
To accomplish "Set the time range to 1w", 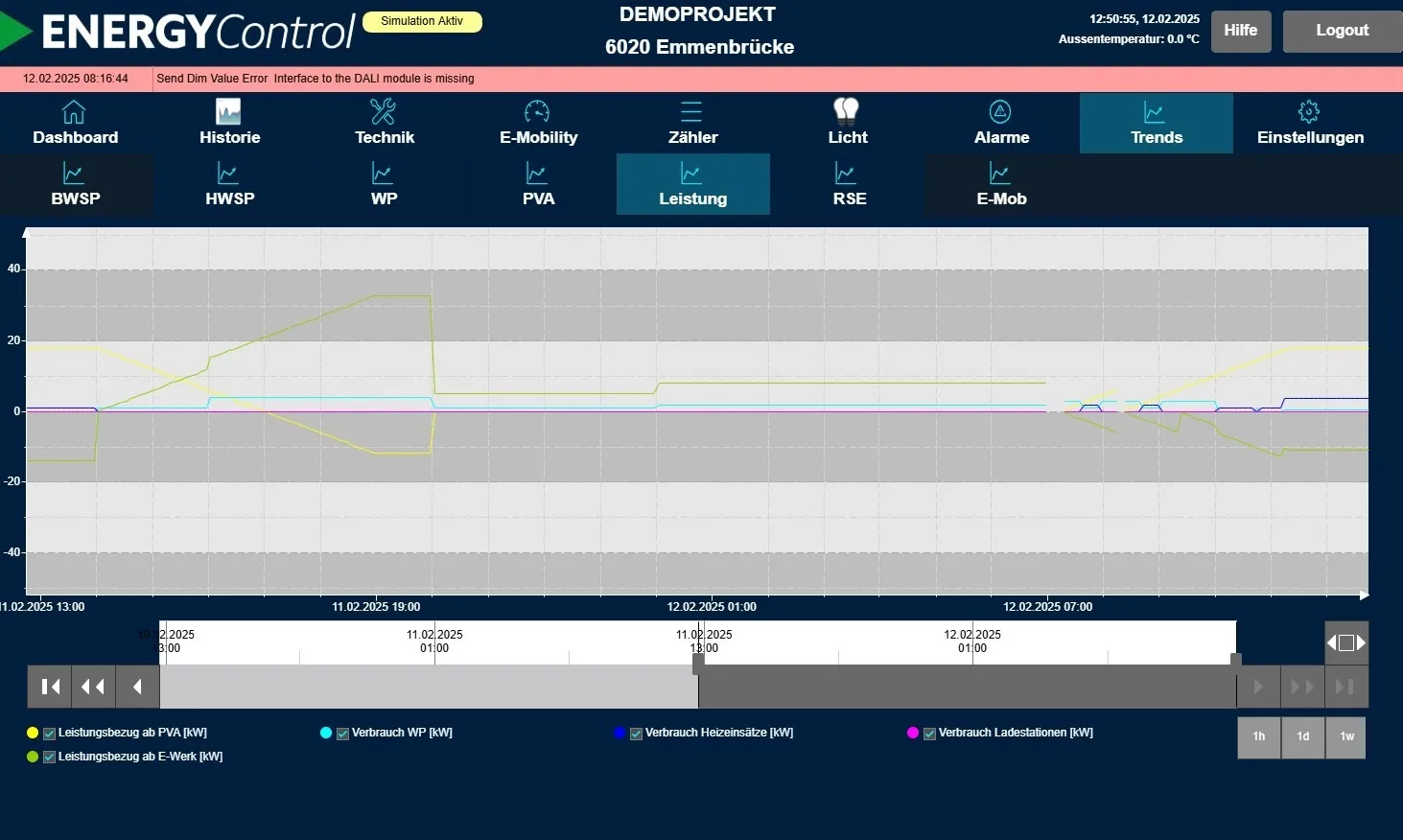I will point(1346,737).
